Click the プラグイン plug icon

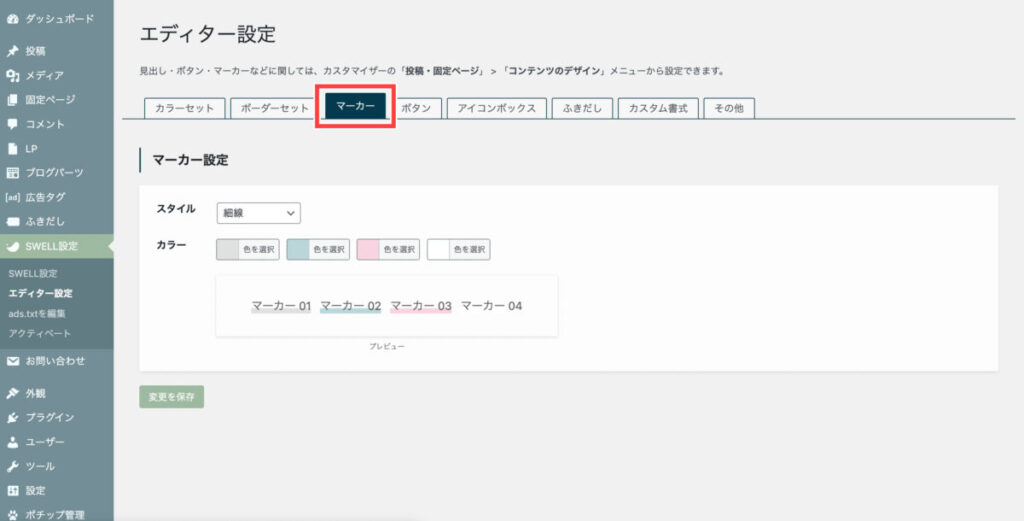12,418
